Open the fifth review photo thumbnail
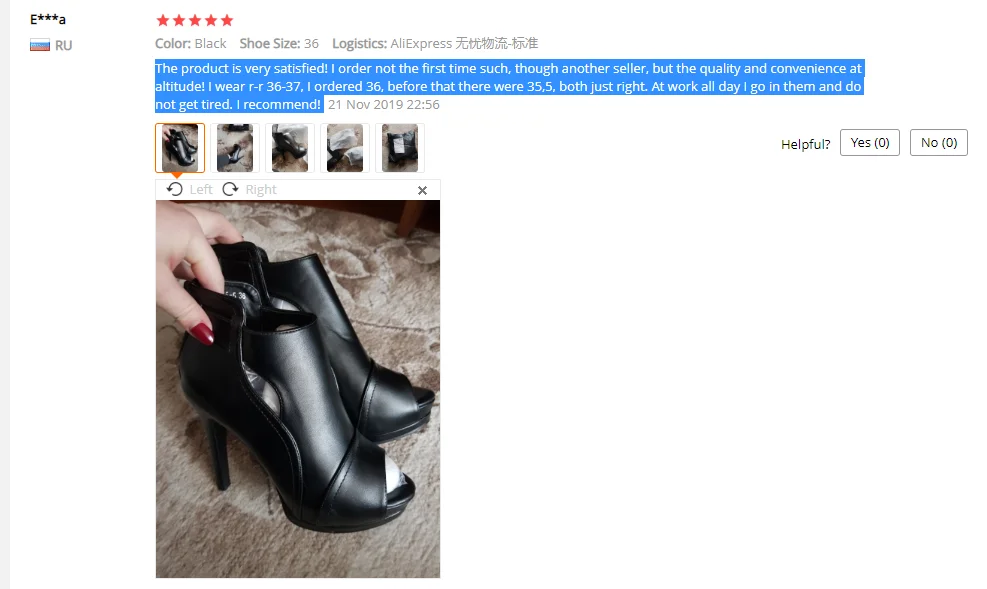The width and height of the screenshot is (987, 589). click(x=400, y=148)
